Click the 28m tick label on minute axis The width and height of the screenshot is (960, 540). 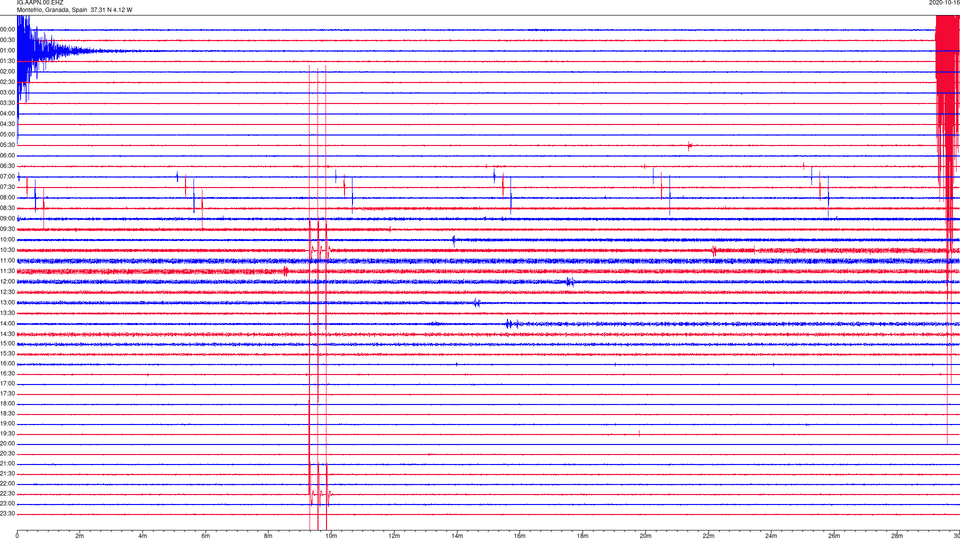tap(897, 536)
